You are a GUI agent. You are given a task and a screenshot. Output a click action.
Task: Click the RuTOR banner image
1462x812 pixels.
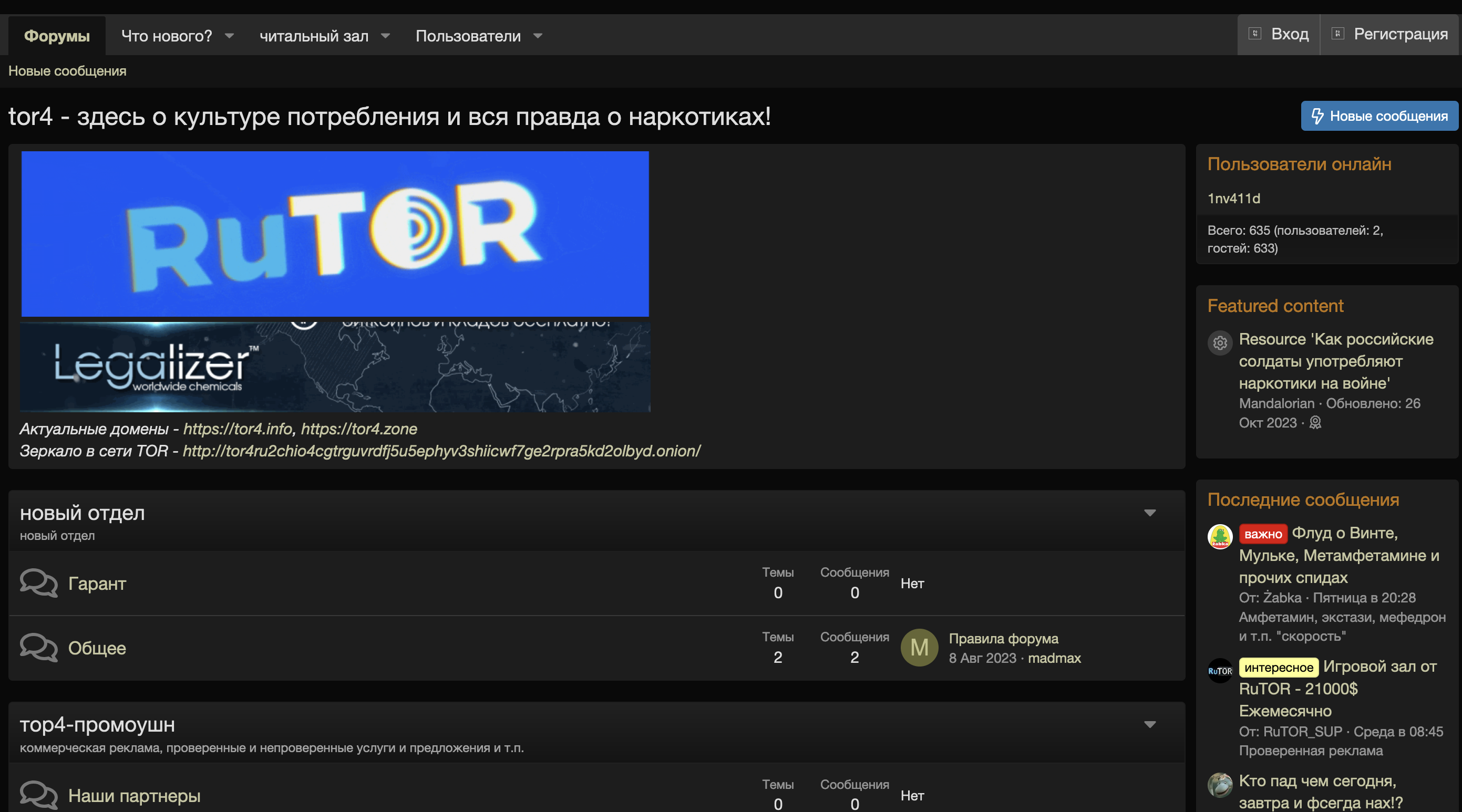(335, 233)
